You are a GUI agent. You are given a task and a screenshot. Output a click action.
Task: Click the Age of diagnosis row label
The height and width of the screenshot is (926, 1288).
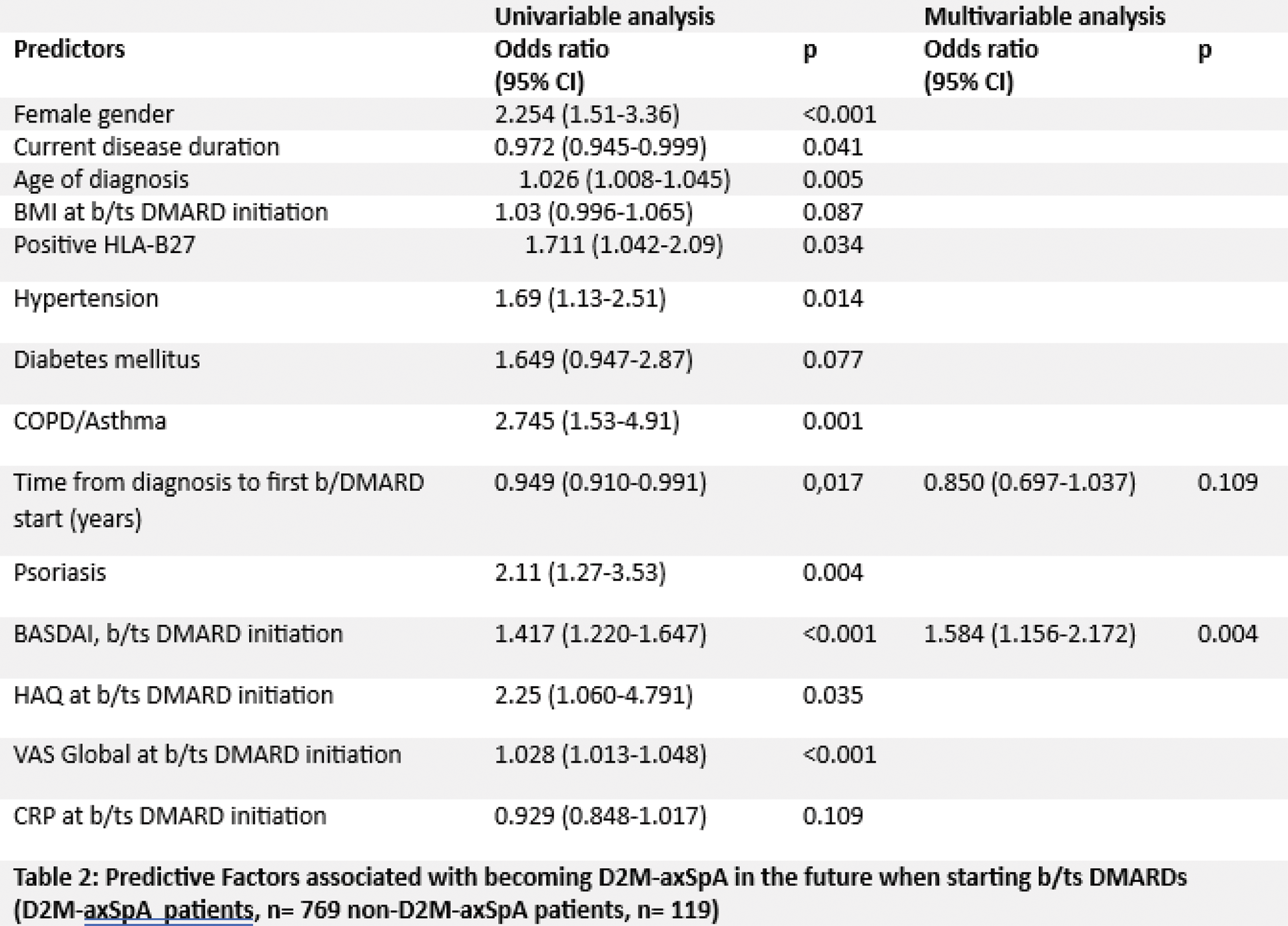[101, 180]
